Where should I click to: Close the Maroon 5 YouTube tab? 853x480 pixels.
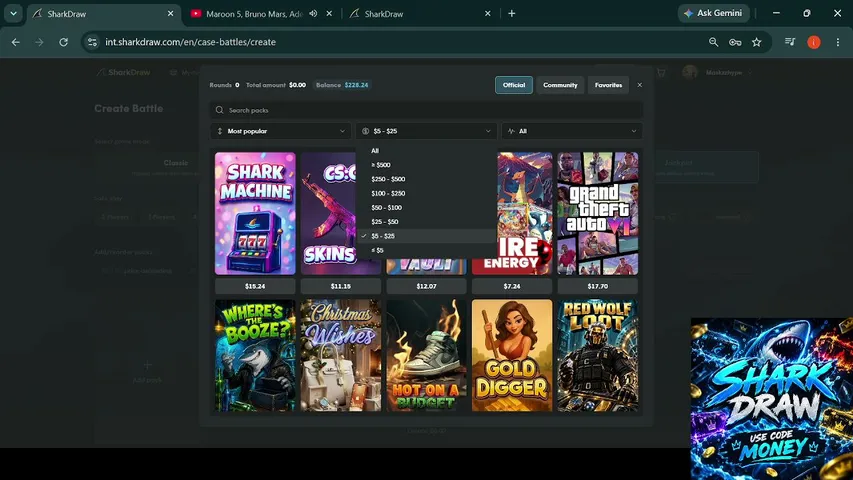coord(329,14)
